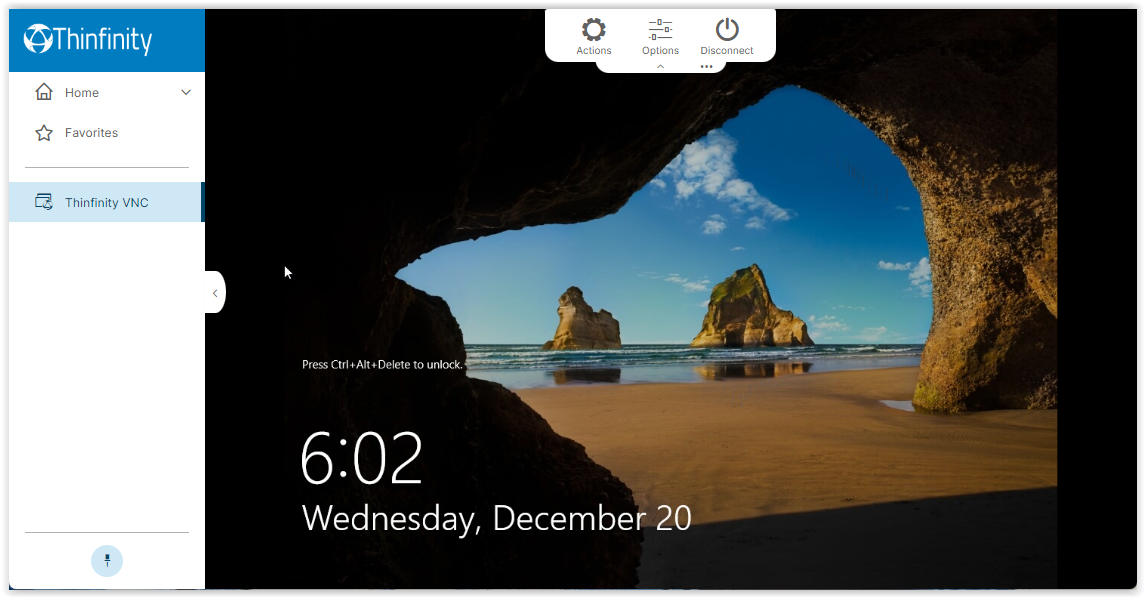Click the "Press Ctrl+Alt+Delete to unlock" text

(x=382, y=364)
